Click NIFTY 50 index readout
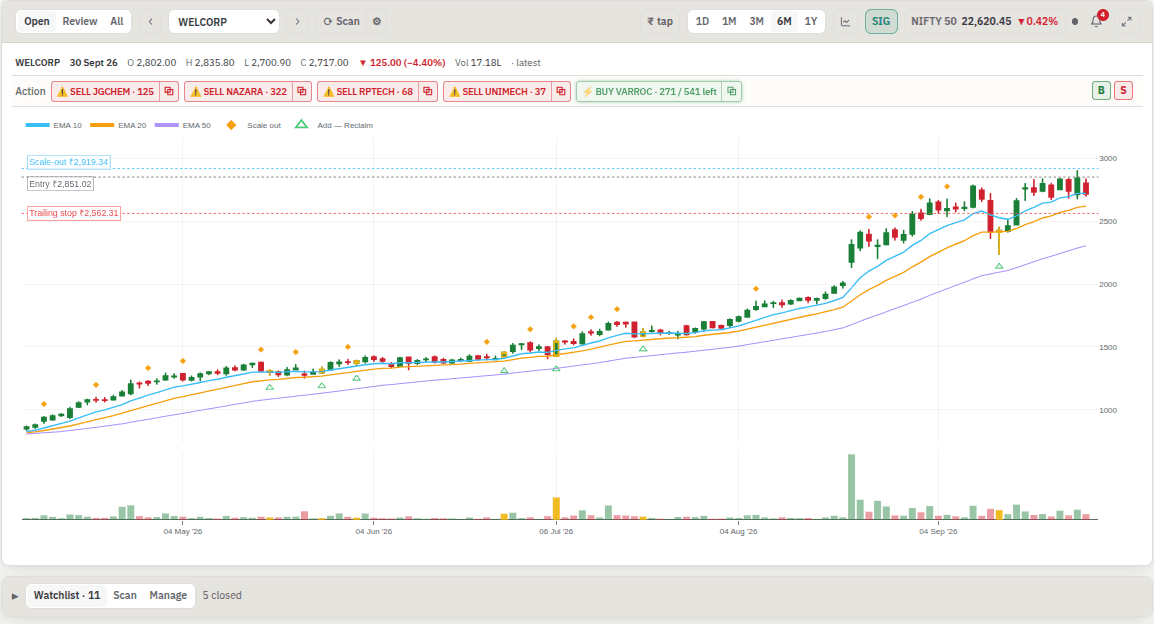Viewport: 1154px width, 624px height. [984, 21]
